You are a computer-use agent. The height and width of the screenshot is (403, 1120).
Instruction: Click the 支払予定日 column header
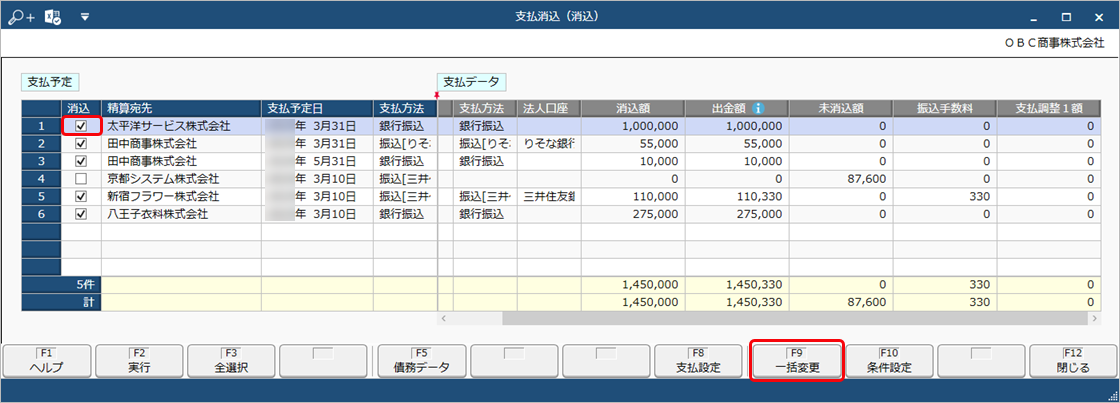click(317, 109)
